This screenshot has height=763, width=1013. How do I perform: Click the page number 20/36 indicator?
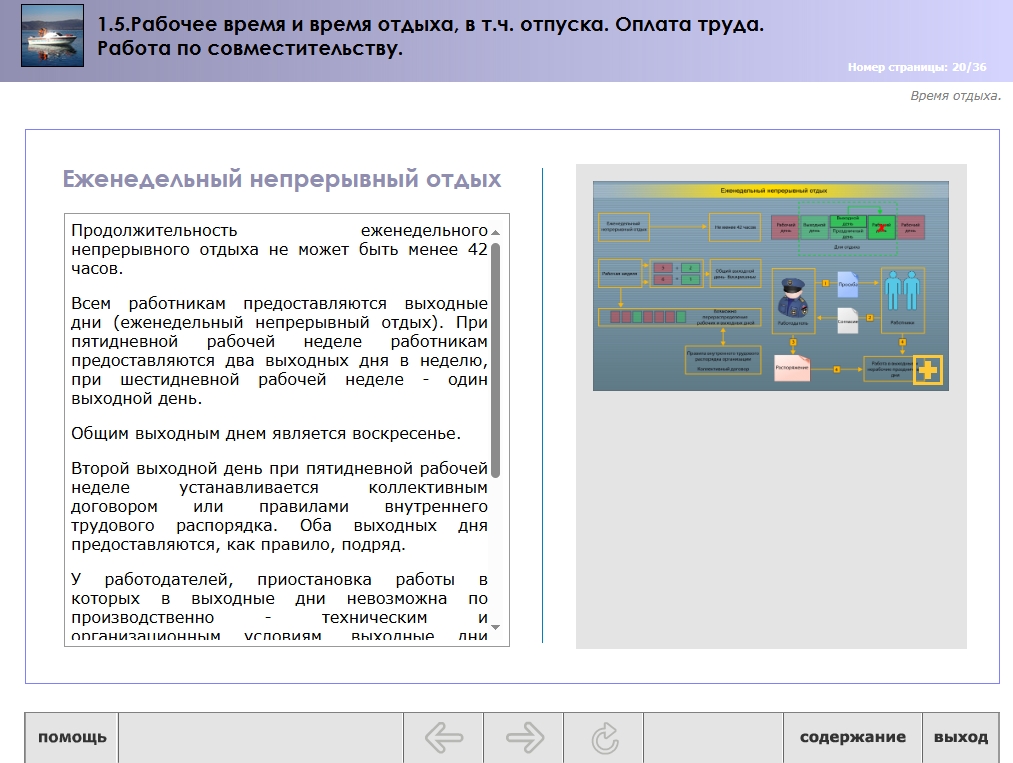(x=917, y=67)
